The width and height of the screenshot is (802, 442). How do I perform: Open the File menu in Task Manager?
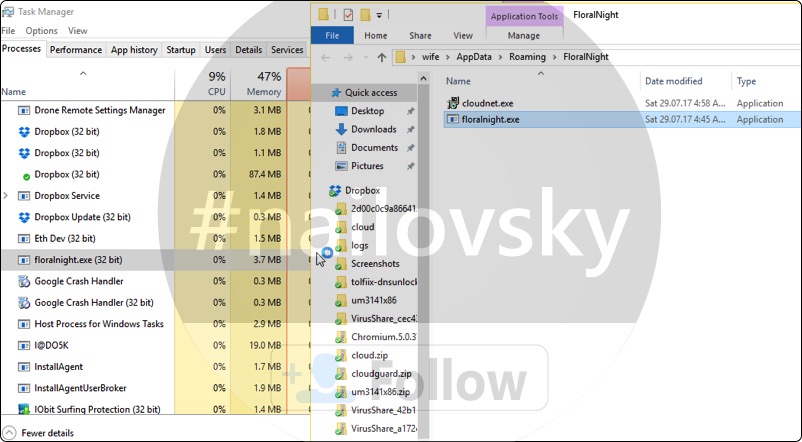point(8,31)
